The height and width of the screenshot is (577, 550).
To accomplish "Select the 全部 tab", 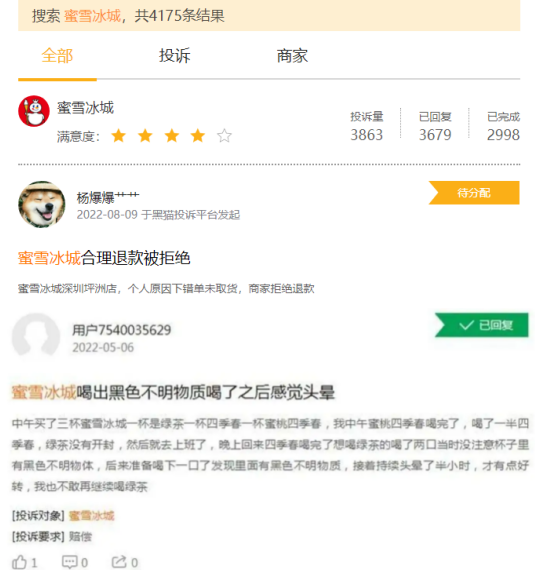I will coord(57,56).
